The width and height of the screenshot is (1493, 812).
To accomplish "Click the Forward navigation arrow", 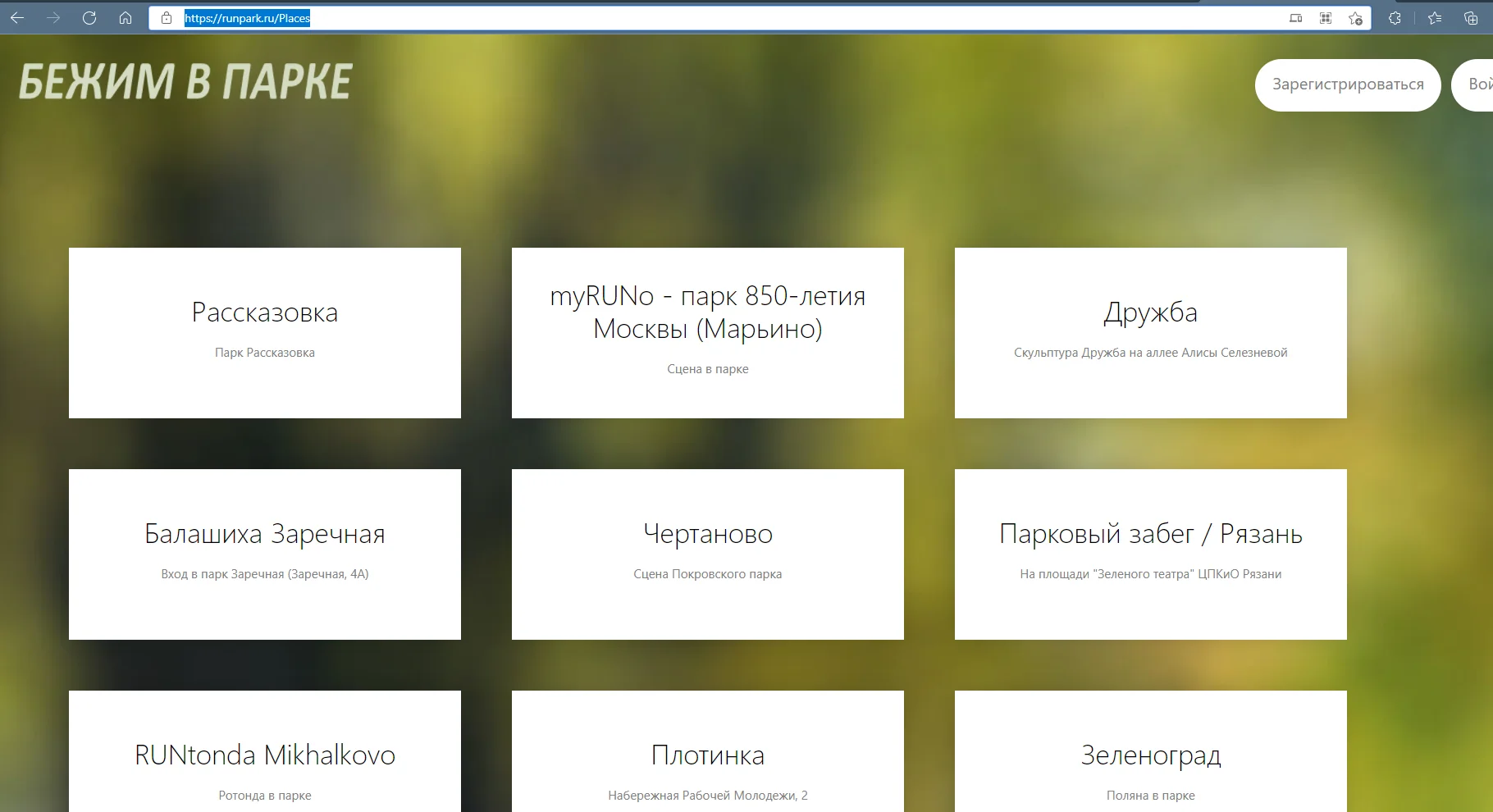I will click(54, 17).
